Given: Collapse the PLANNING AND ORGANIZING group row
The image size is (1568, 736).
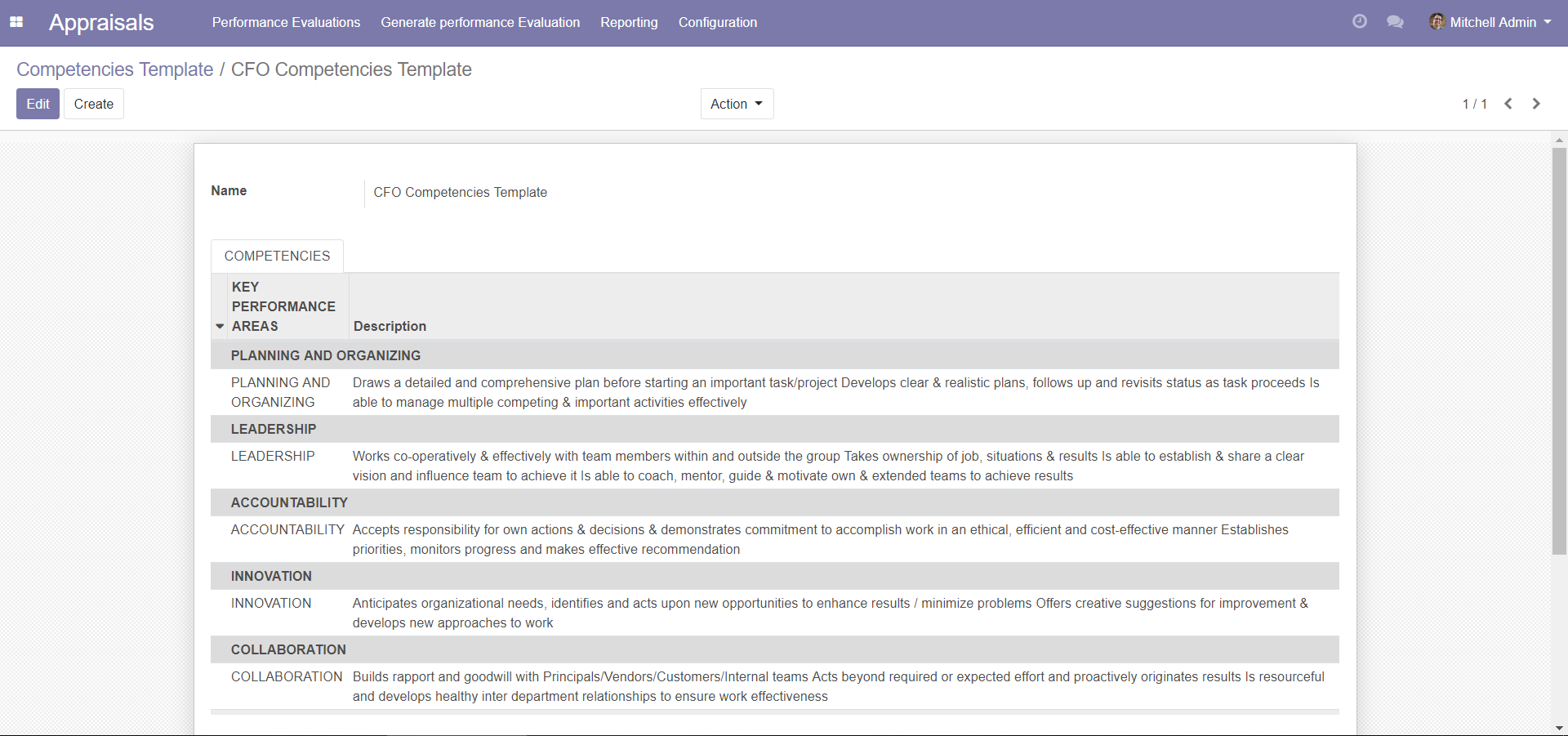Looking at the screenshot, I should [325, 355].
